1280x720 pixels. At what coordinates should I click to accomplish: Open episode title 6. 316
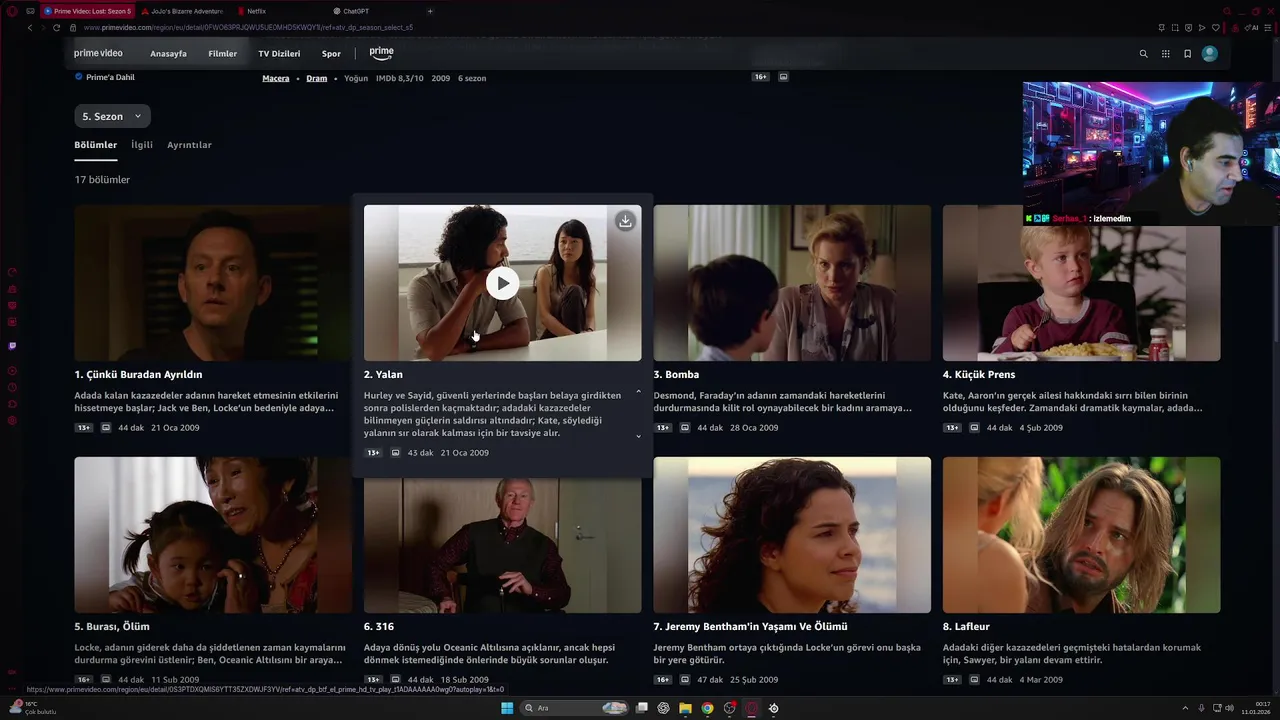pyautogui.click(x=378, y=626)
